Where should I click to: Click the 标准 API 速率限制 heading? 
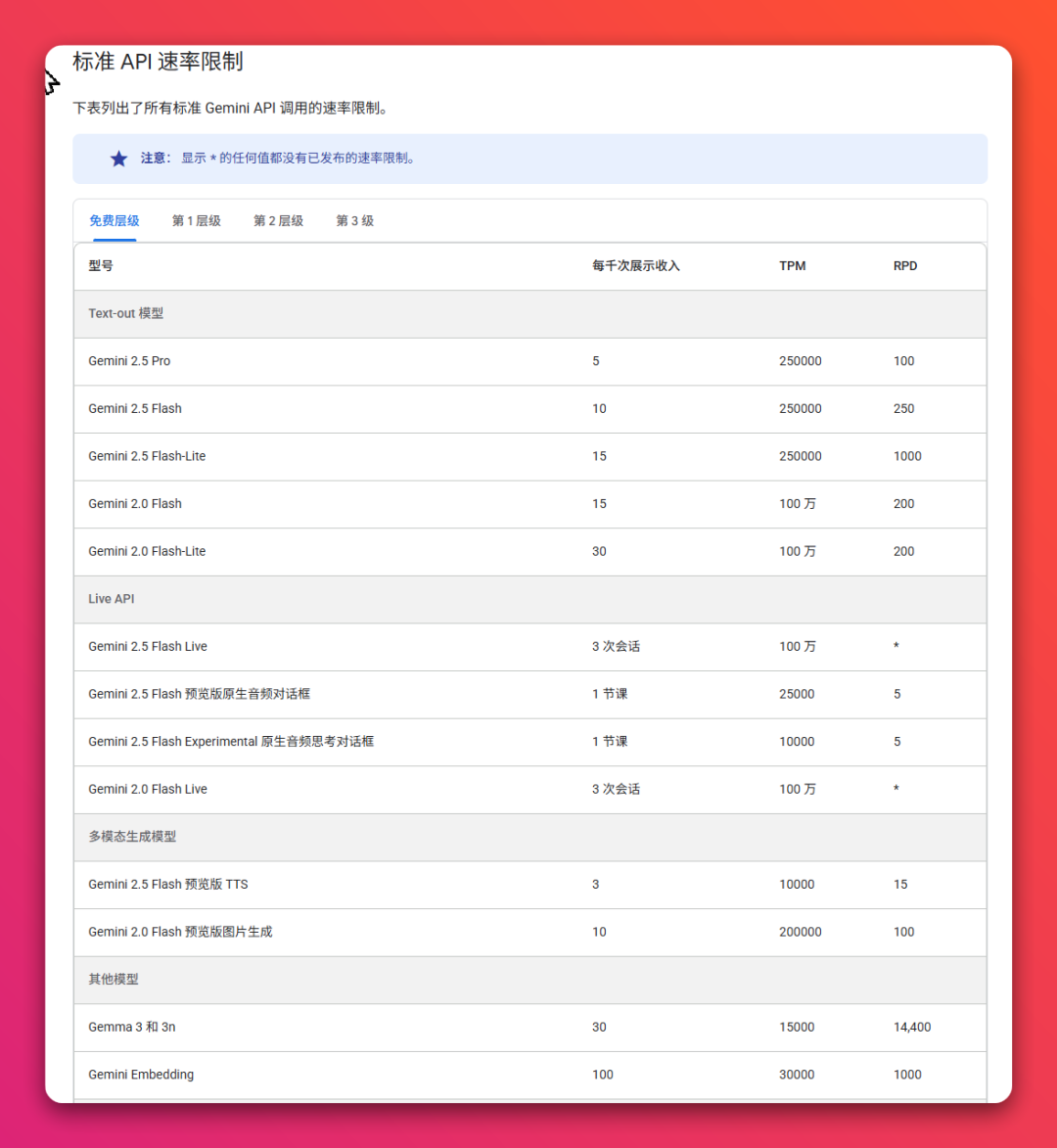[158, 62]
